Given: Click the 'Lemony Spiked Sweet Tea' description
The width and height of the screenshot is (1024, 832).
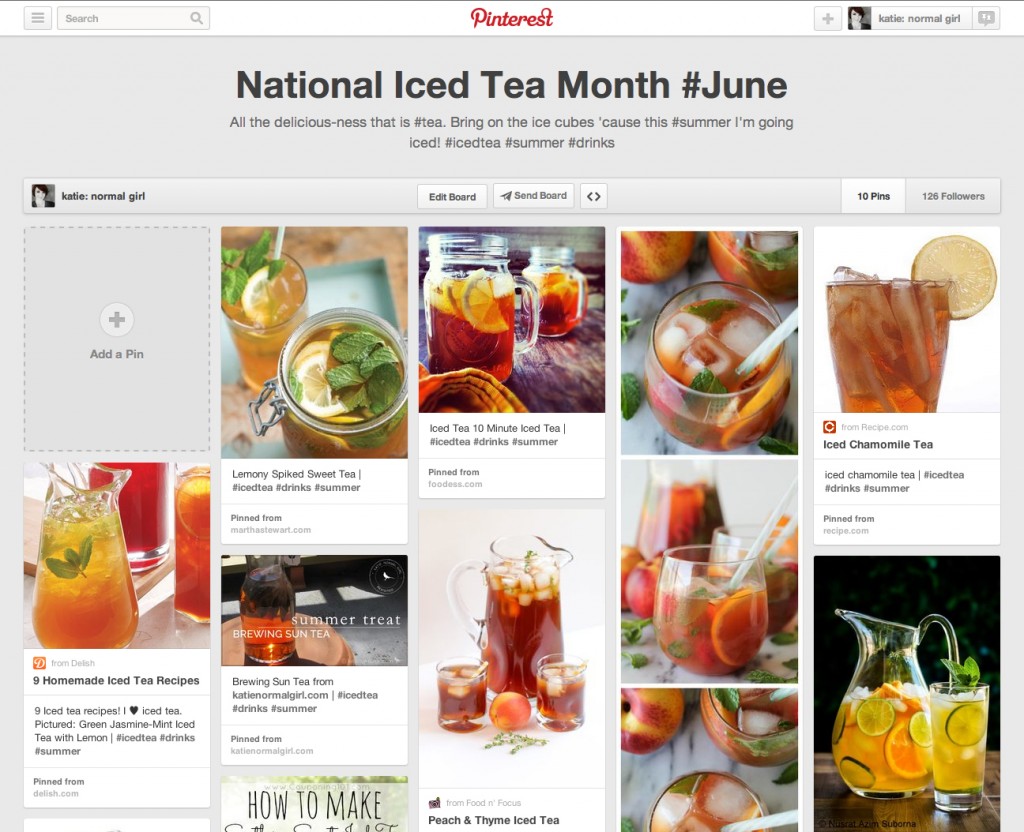Looking at the screenshot, I should point(296,481).
